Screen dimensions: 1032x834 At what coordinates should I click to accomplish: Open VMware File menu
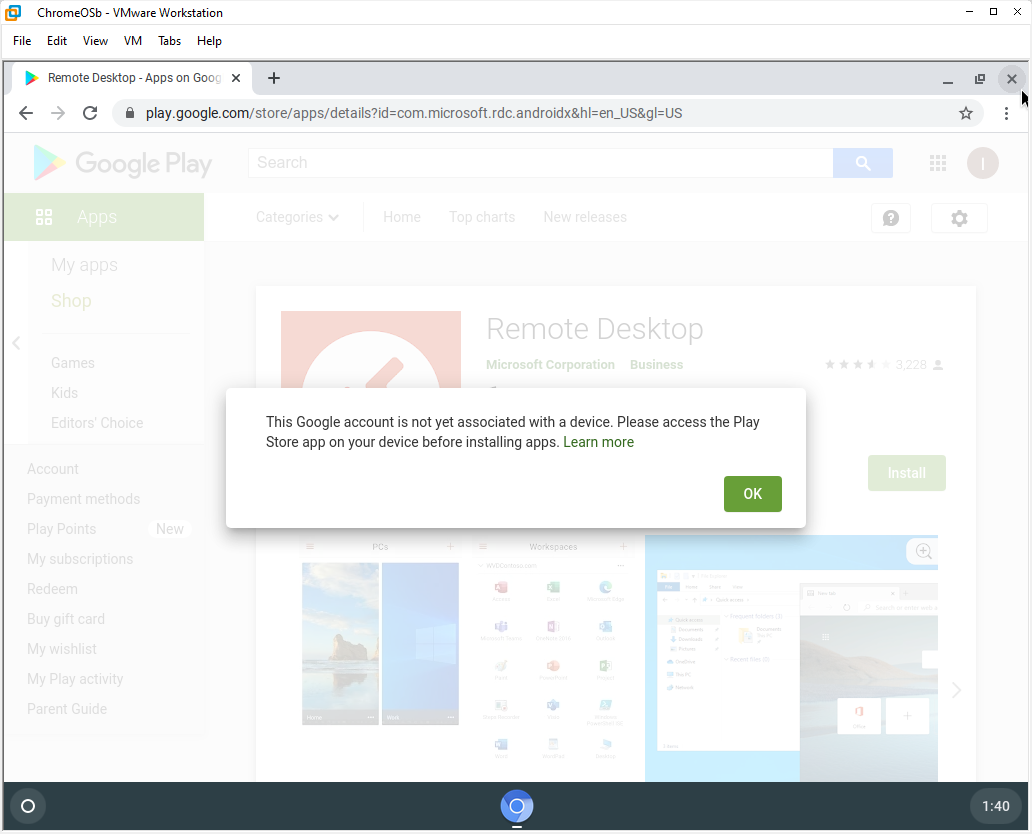point(22,41)
